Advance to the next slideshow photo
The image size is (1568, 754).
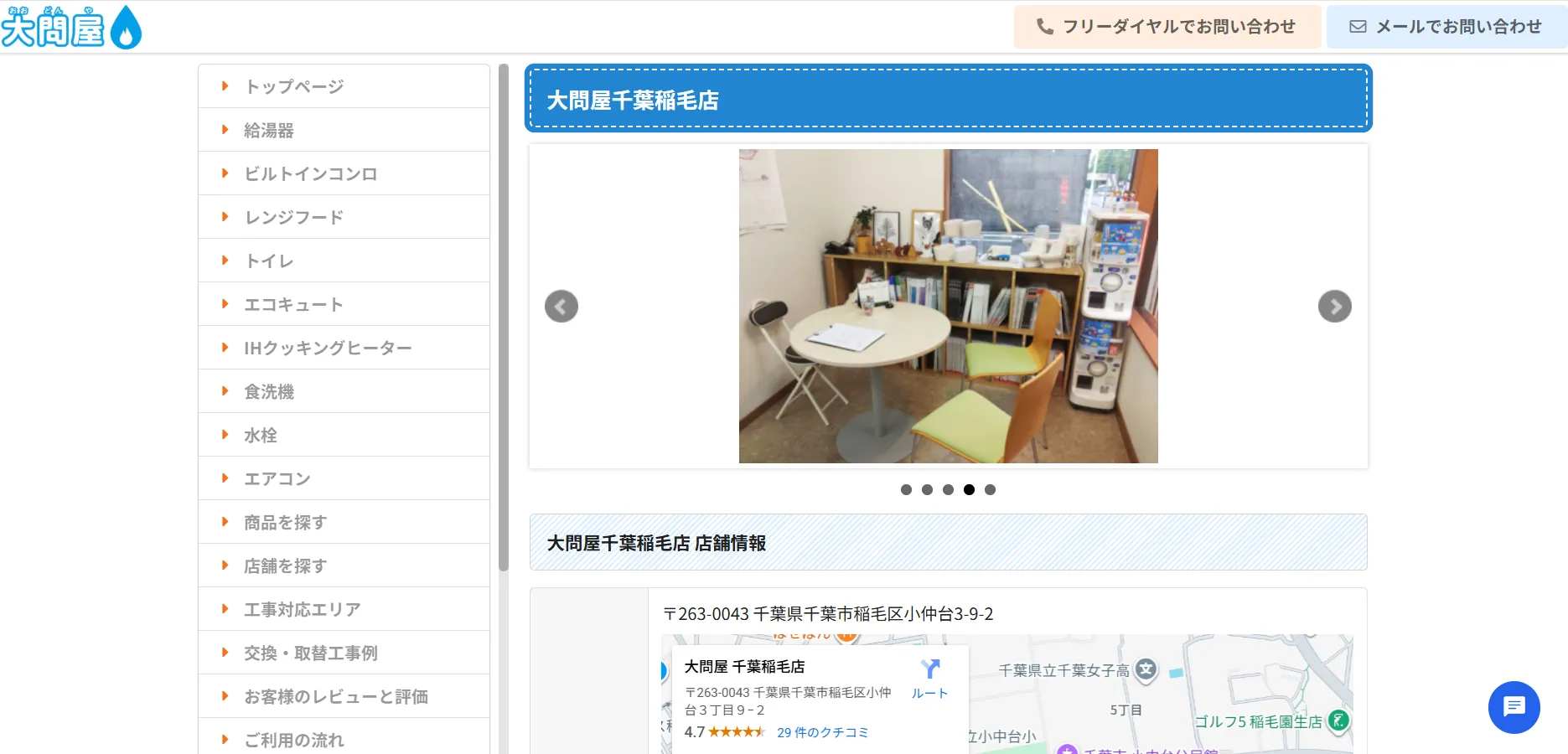[1334, 307]
